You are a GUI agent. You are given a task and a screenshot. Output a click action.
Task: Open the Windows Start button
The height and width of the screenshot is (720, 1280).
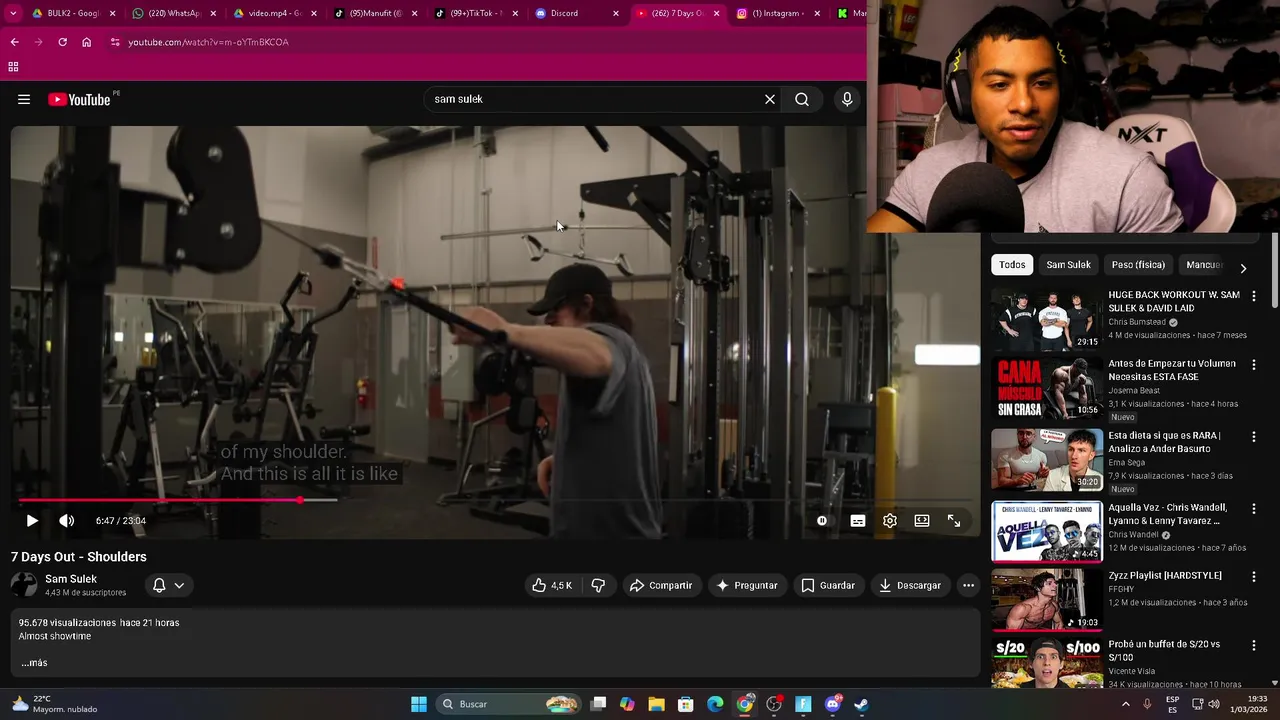(419, 704)
